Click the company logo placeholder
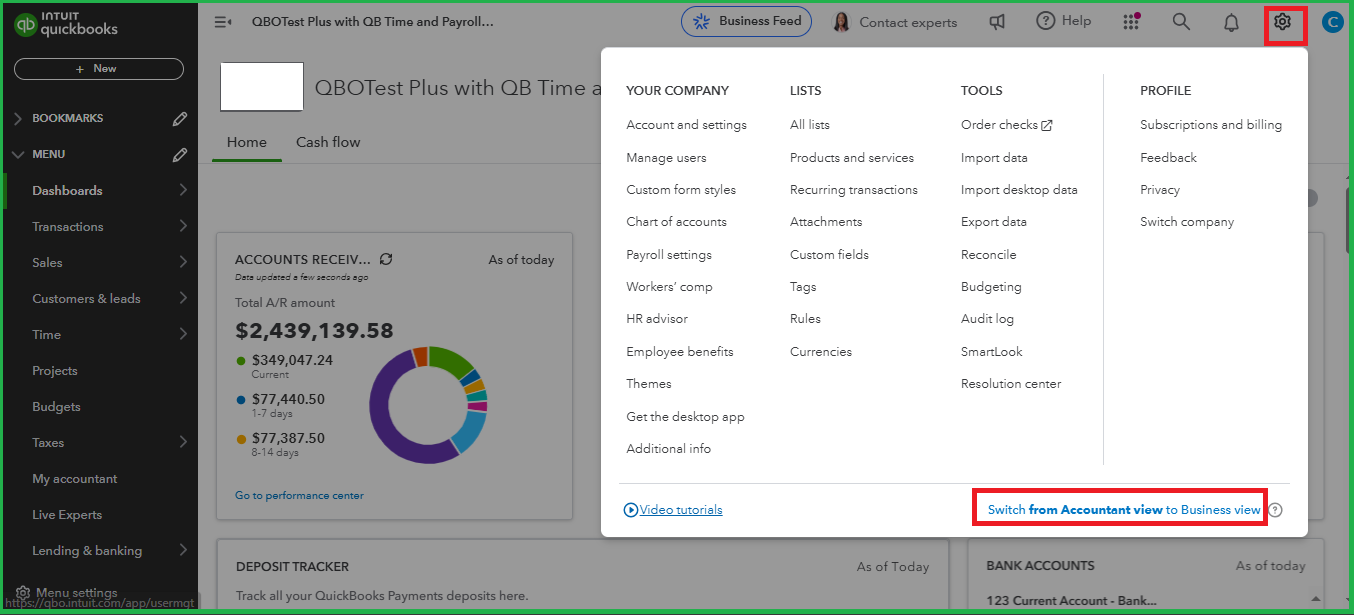 pyautogui.click(x=261, y=87)
